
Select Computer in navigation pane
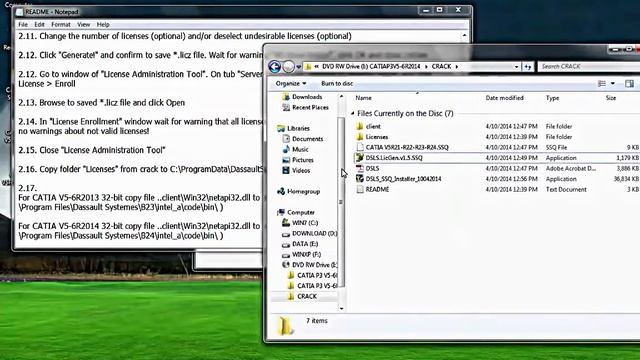[301, 212]
